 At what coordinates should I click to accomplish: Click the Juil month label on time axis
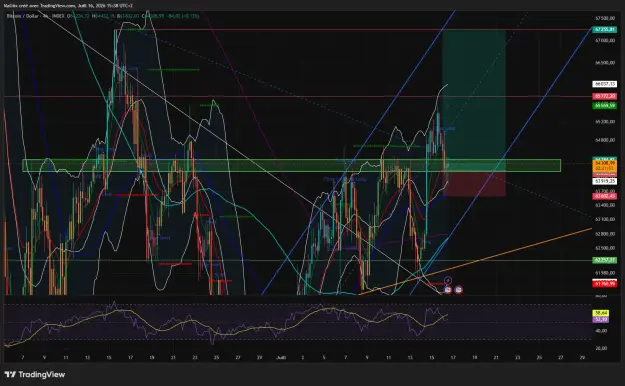click(x=281, y=358)
